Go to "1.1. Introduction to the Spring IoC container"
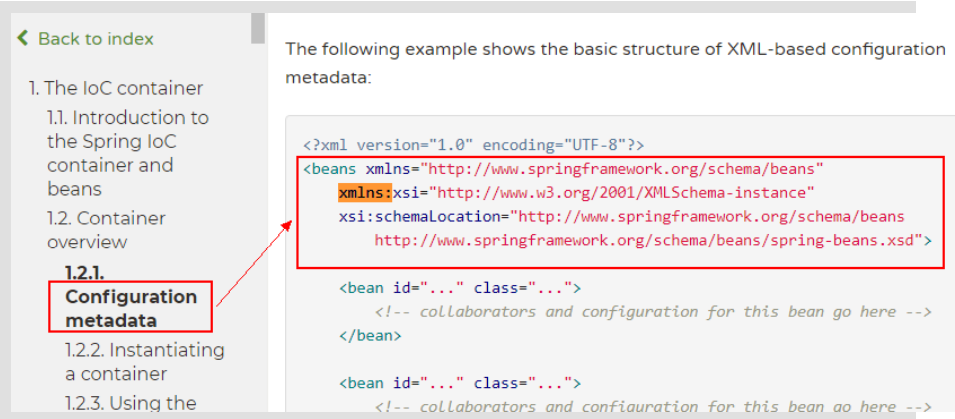Screen dimensions: 955x419 [x=127, y=141]
